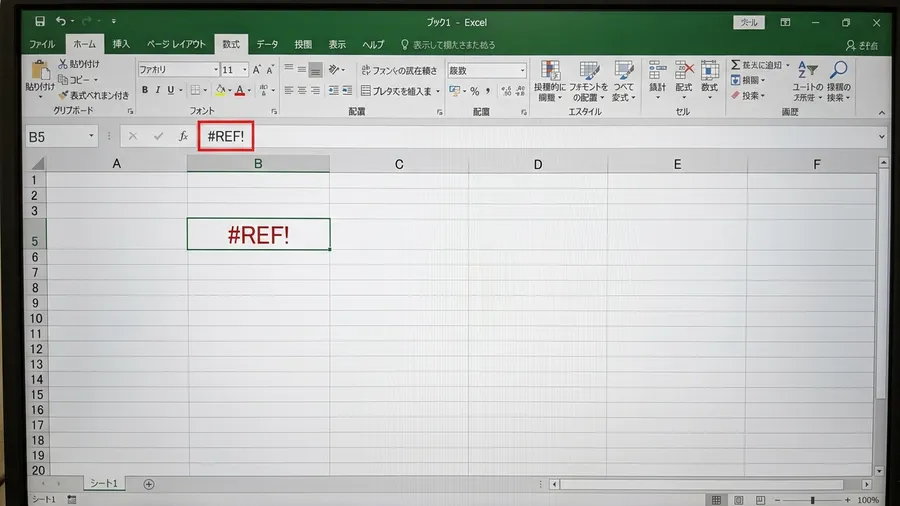900x506 pixels.
Task: Click the large Paste clipboard icon
Action: (40, 70)
